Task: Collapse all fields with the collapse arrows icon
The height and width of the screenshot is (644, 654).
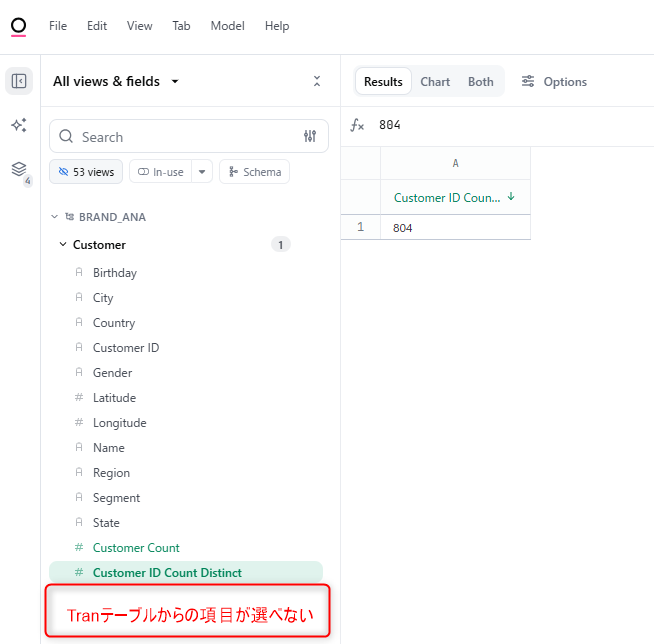Action: tap(317, 81)
